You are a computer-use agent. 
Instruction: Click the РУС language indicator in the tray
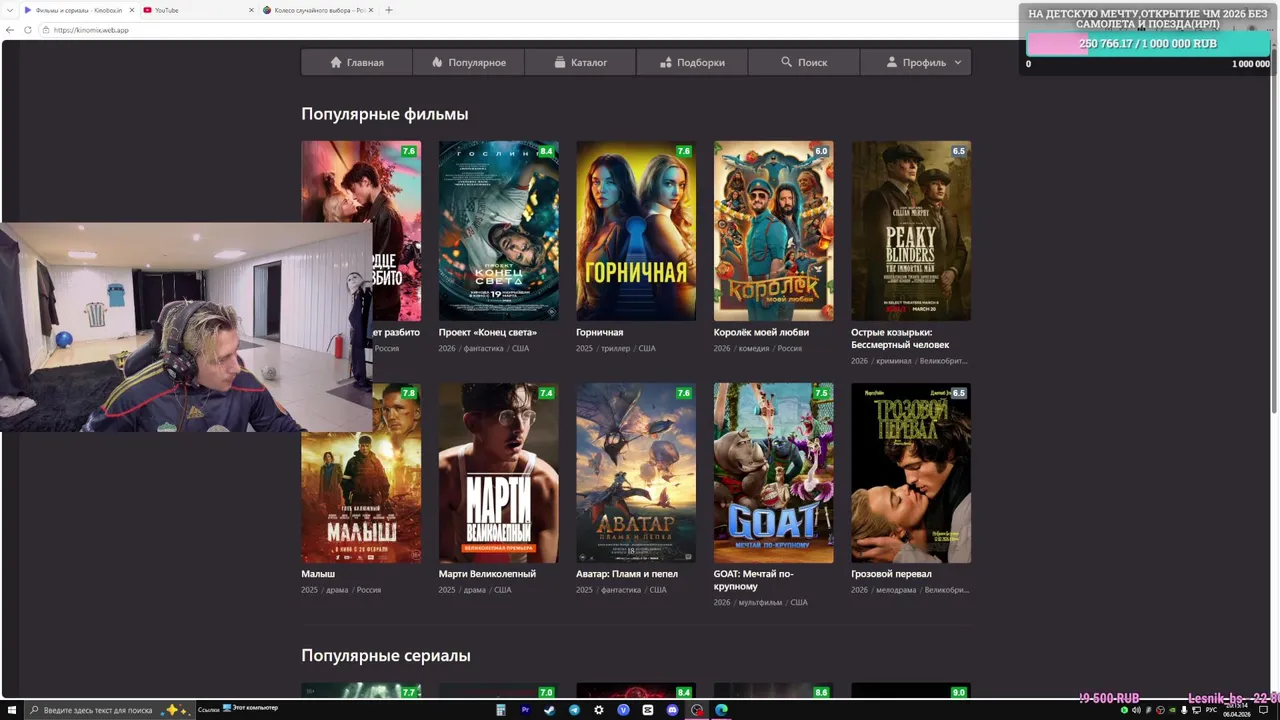(x=1211, y=710)
